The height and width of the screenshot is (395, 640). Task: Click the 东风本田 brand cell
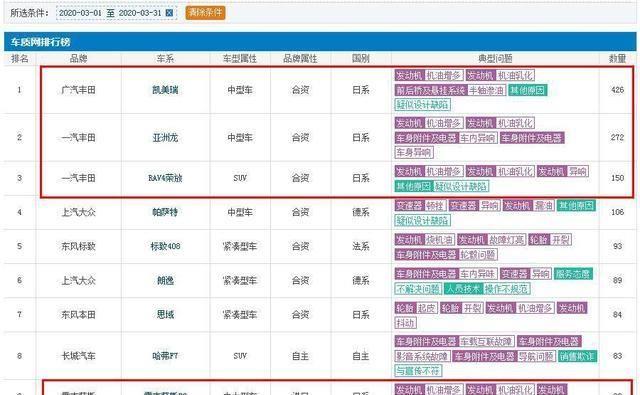[78, 315]
